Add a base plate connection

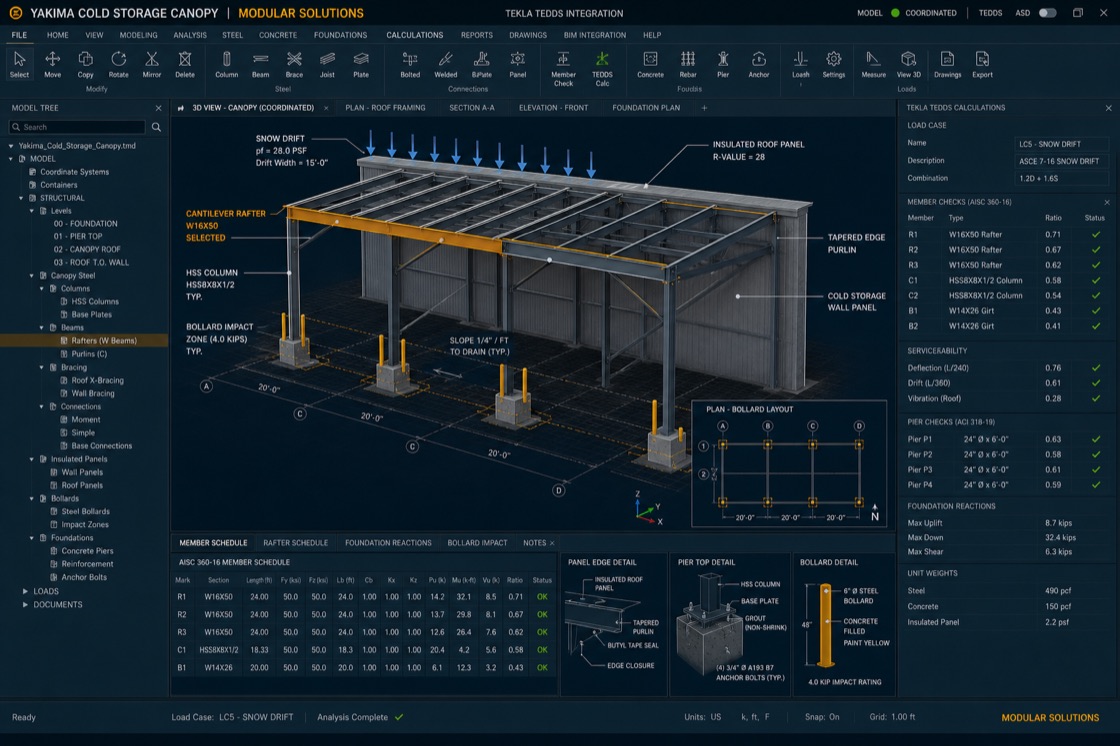pyautogui.click(x=481, y=64)
